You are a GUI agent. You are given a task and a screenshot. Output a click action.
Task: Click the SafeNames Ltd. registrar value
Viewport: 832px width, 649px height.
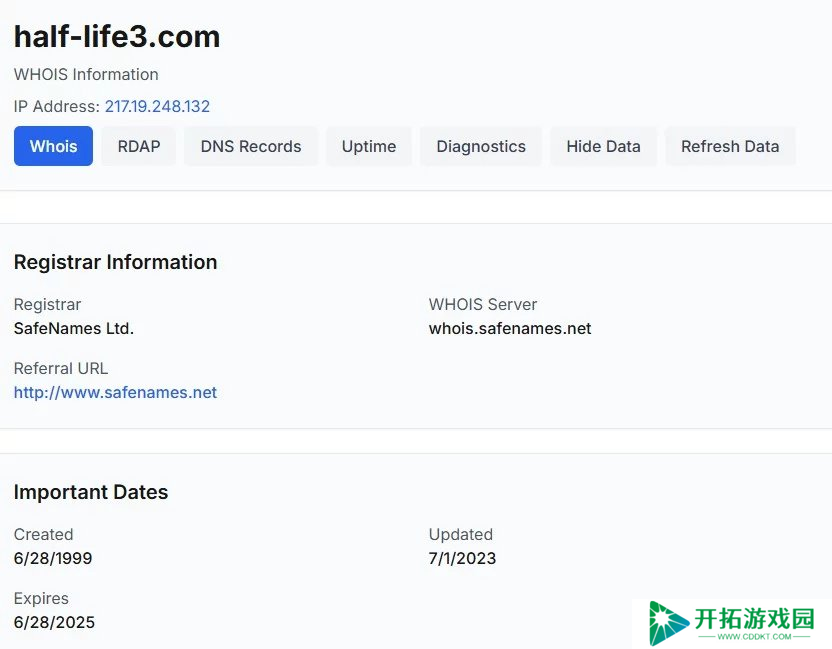click(74, 328)
